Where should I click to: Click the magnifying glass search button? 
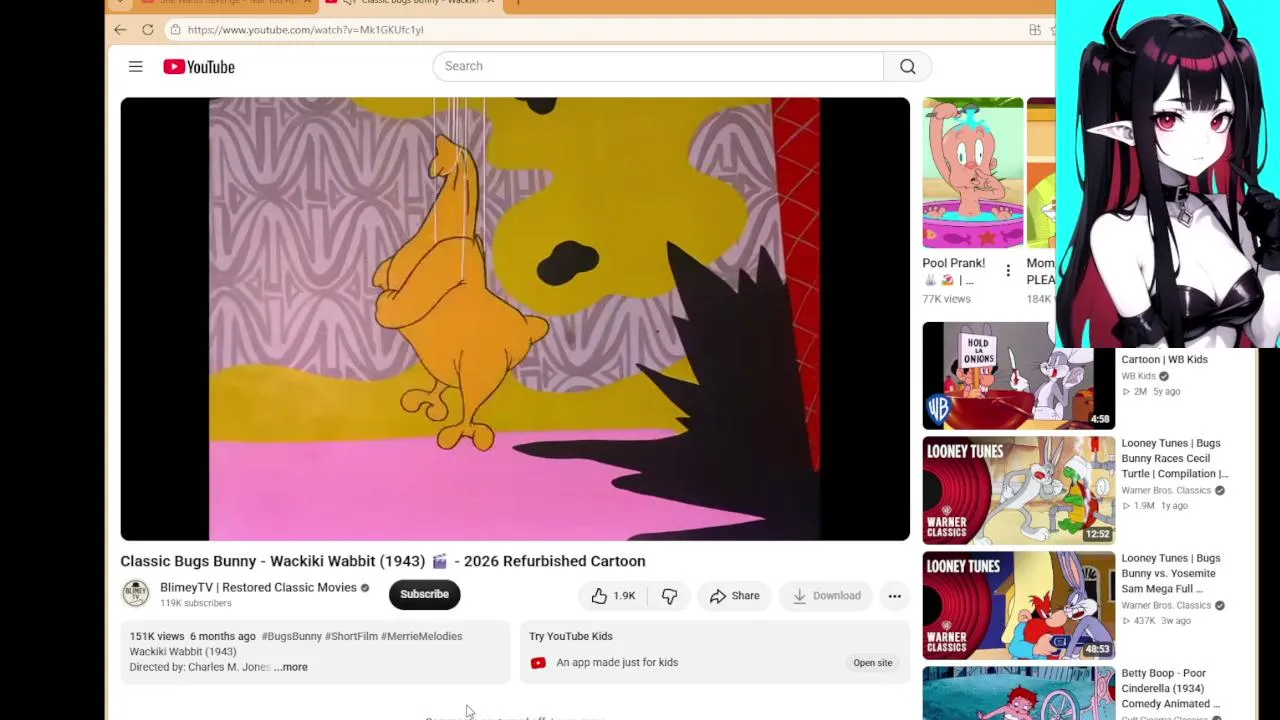(x=908, y=67)
